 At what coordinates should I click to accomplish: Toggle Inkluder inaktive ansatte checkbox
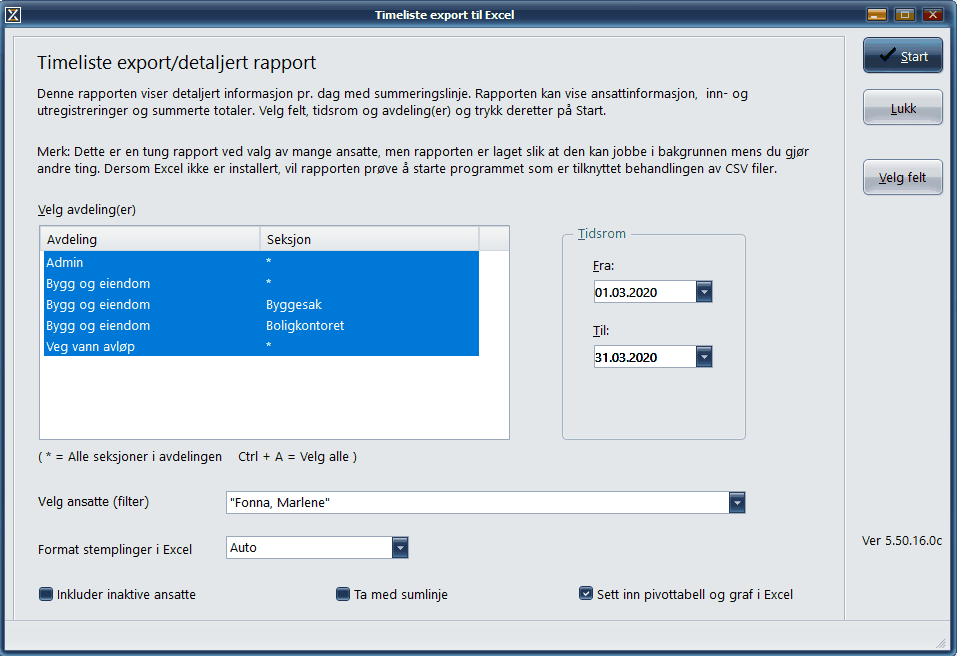point(46,594)
